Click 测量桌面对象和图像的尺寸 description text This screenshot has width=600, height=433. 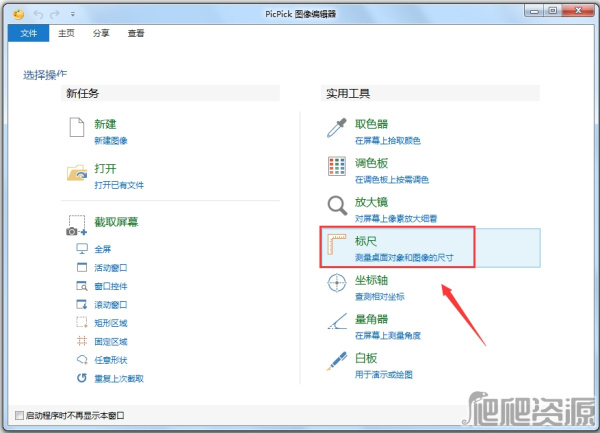click(404, 258)
